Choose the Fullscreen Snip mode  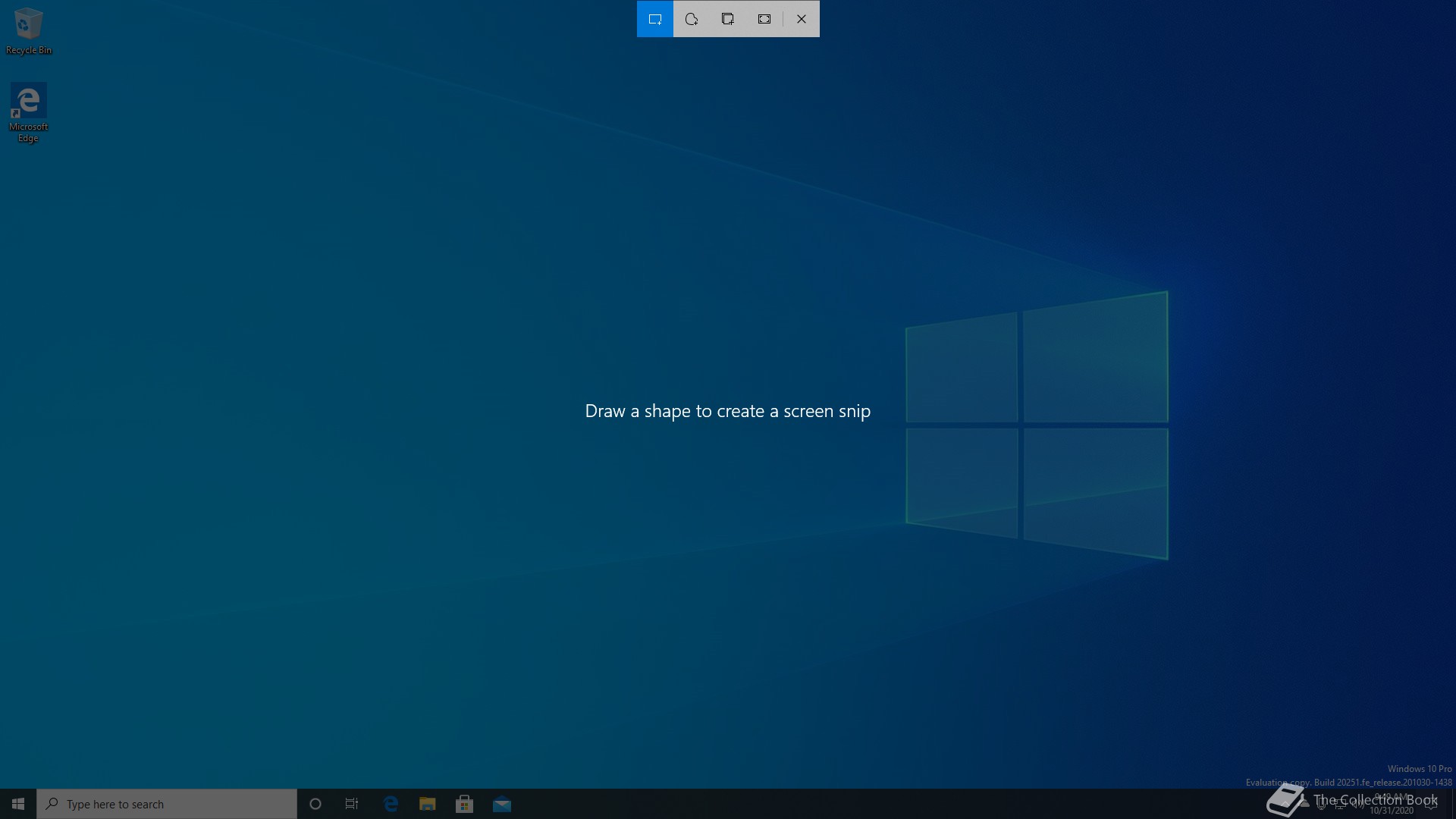[x=764, y=19]
